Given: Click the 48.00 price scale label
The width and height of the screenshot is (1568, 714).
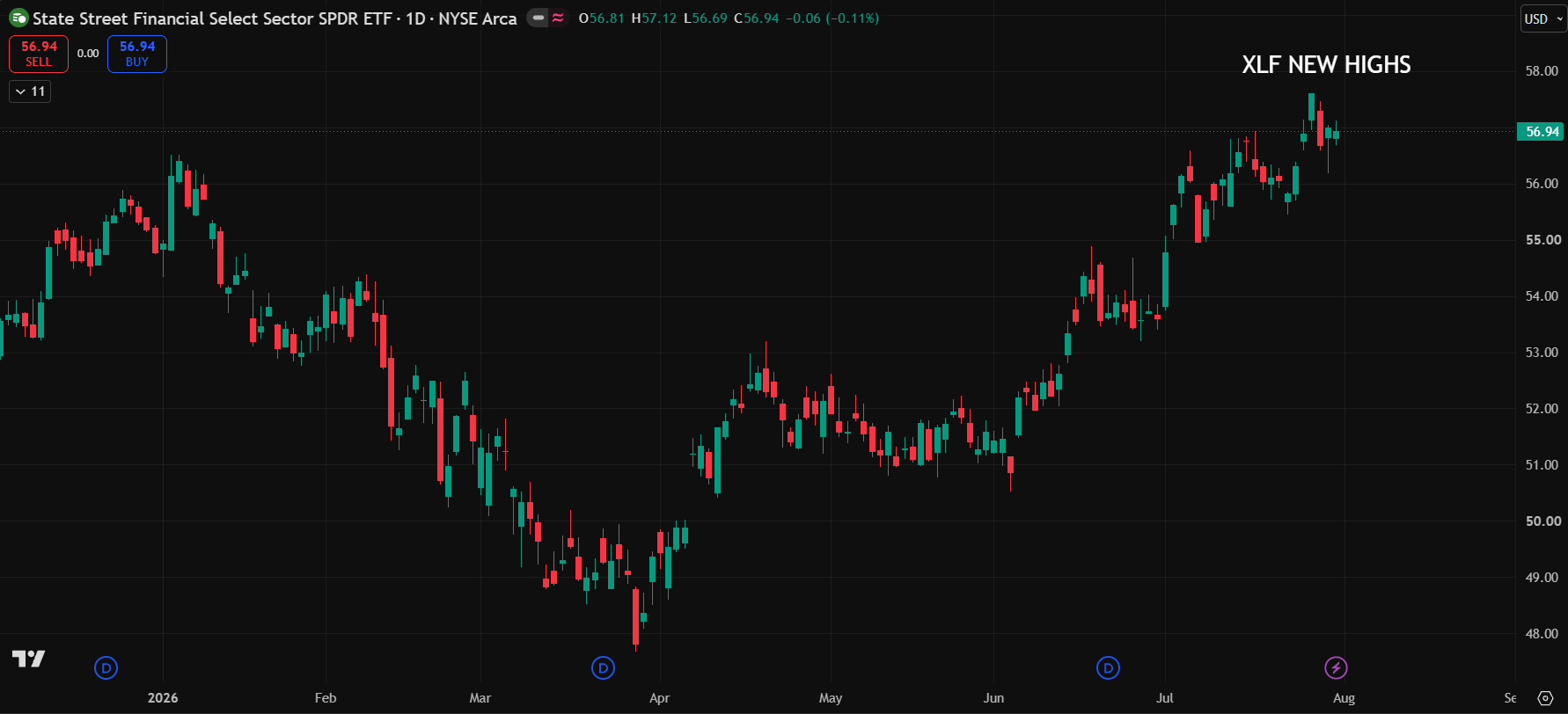Looking at the screenshot, I should coord(1542,634).
